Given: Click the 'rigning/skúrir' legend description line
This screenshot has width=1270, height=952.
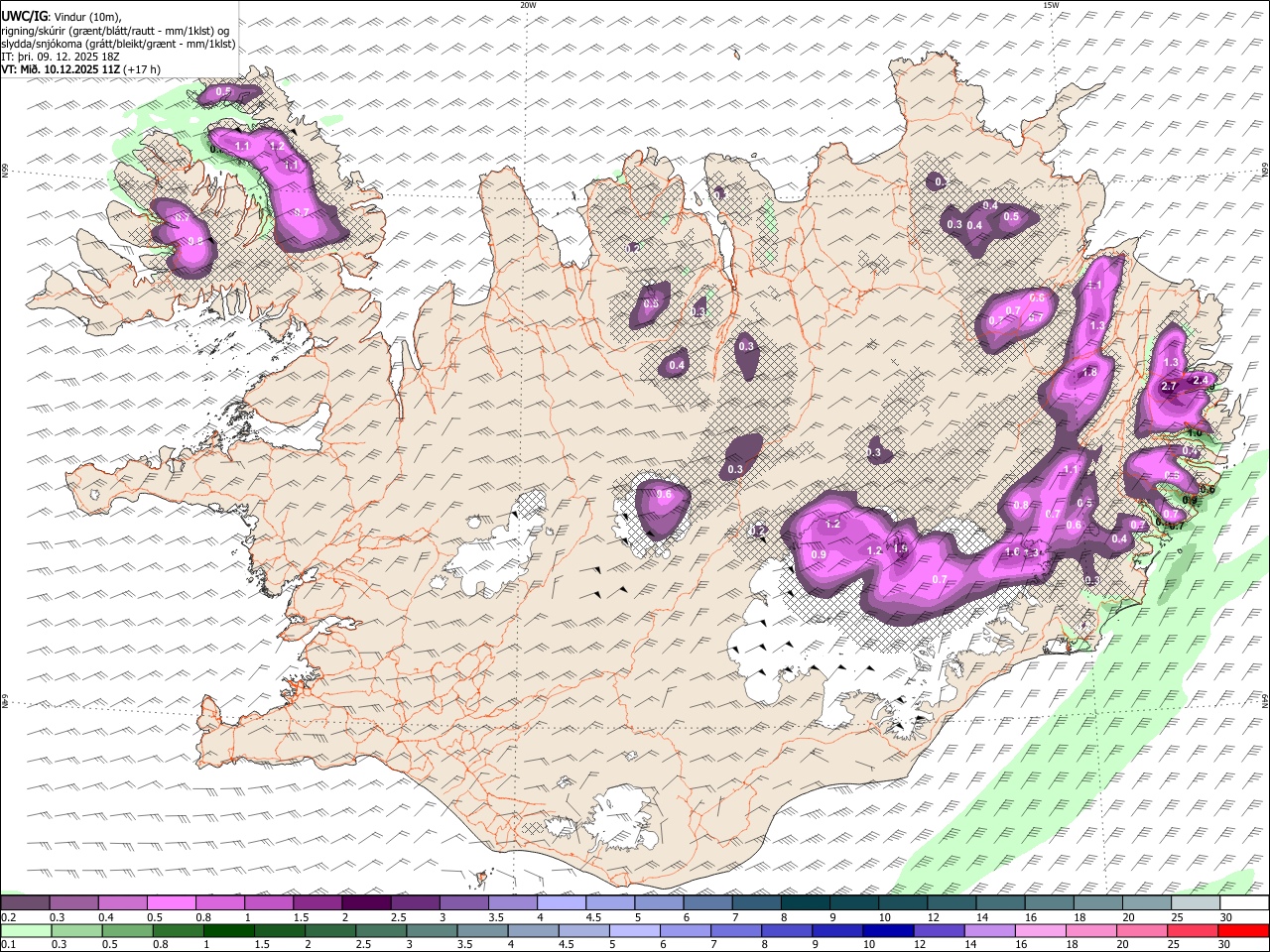Looking at the screenshot, I should pos(115,30).
